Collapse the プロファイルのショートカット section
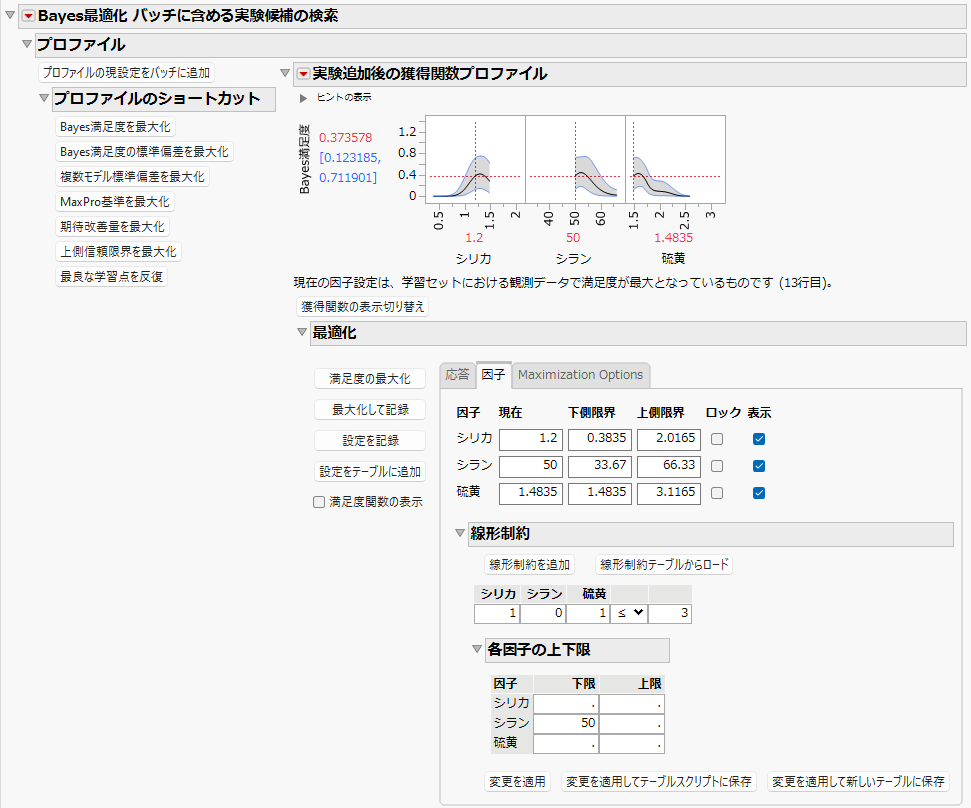Viewport: 971px width, 808px height. coord(44,98)
